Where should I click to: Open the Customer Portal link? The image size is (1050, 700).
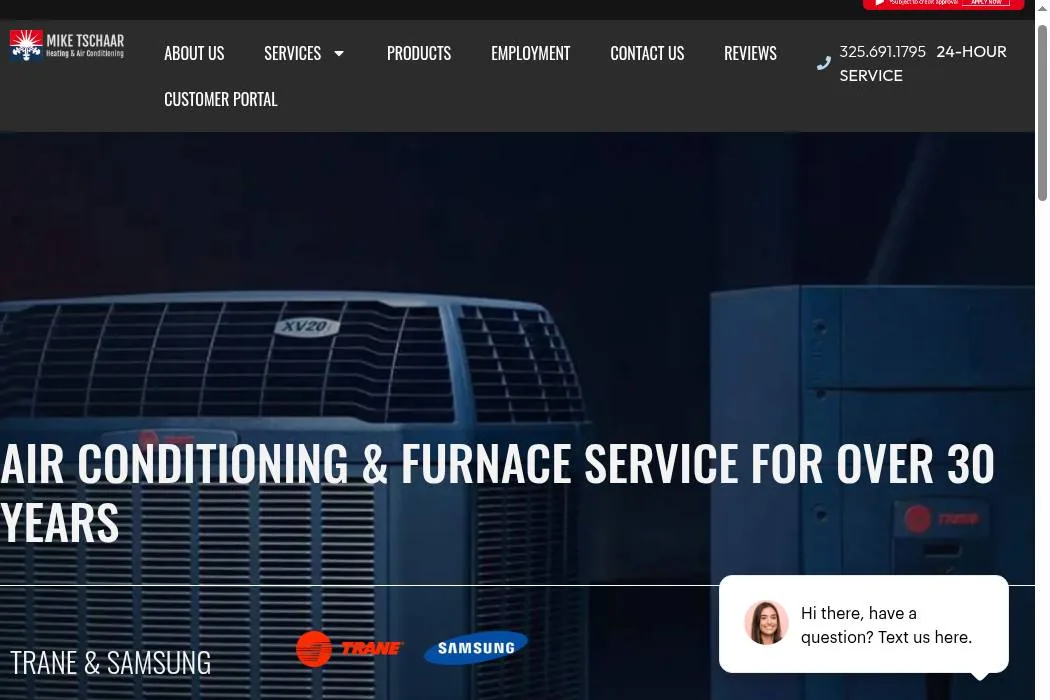[221, 100]
